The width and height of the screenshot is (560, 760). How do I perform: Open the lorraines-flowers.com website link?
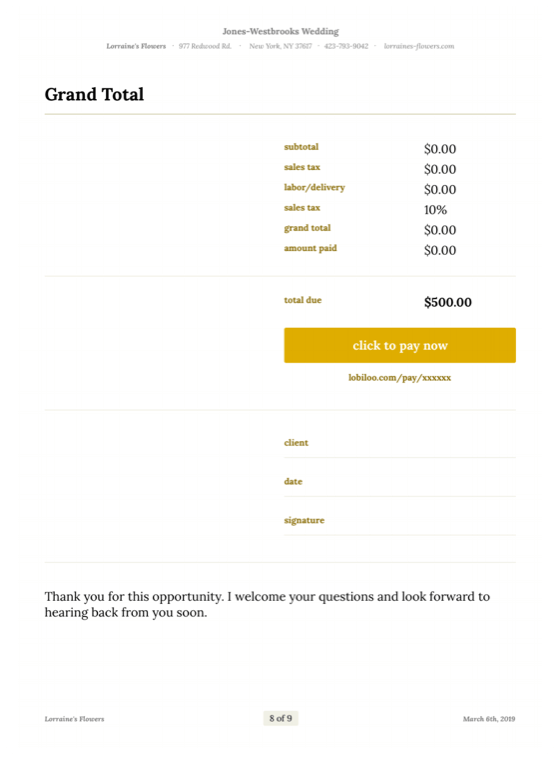[x=419, y=46]
